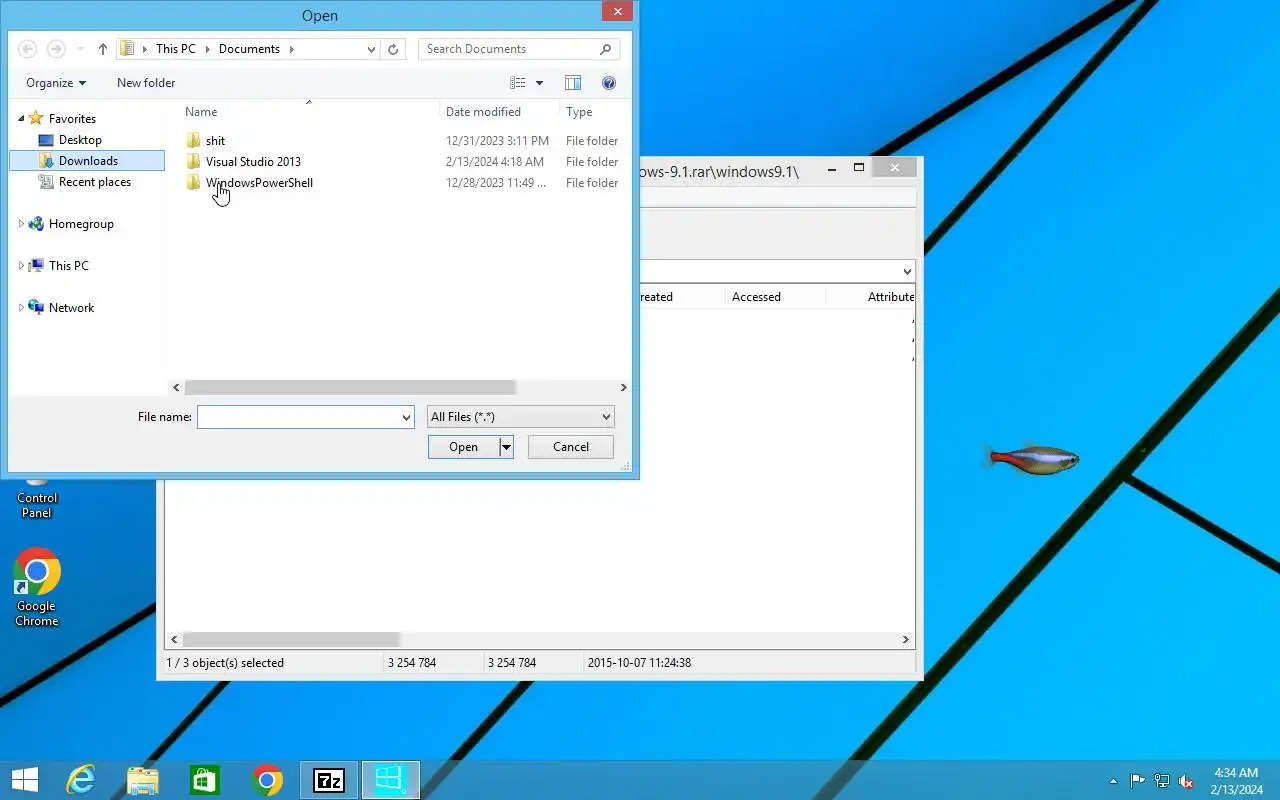Select the Visual Studio 2013 folder
The image size is (1280, 800).
253,162
